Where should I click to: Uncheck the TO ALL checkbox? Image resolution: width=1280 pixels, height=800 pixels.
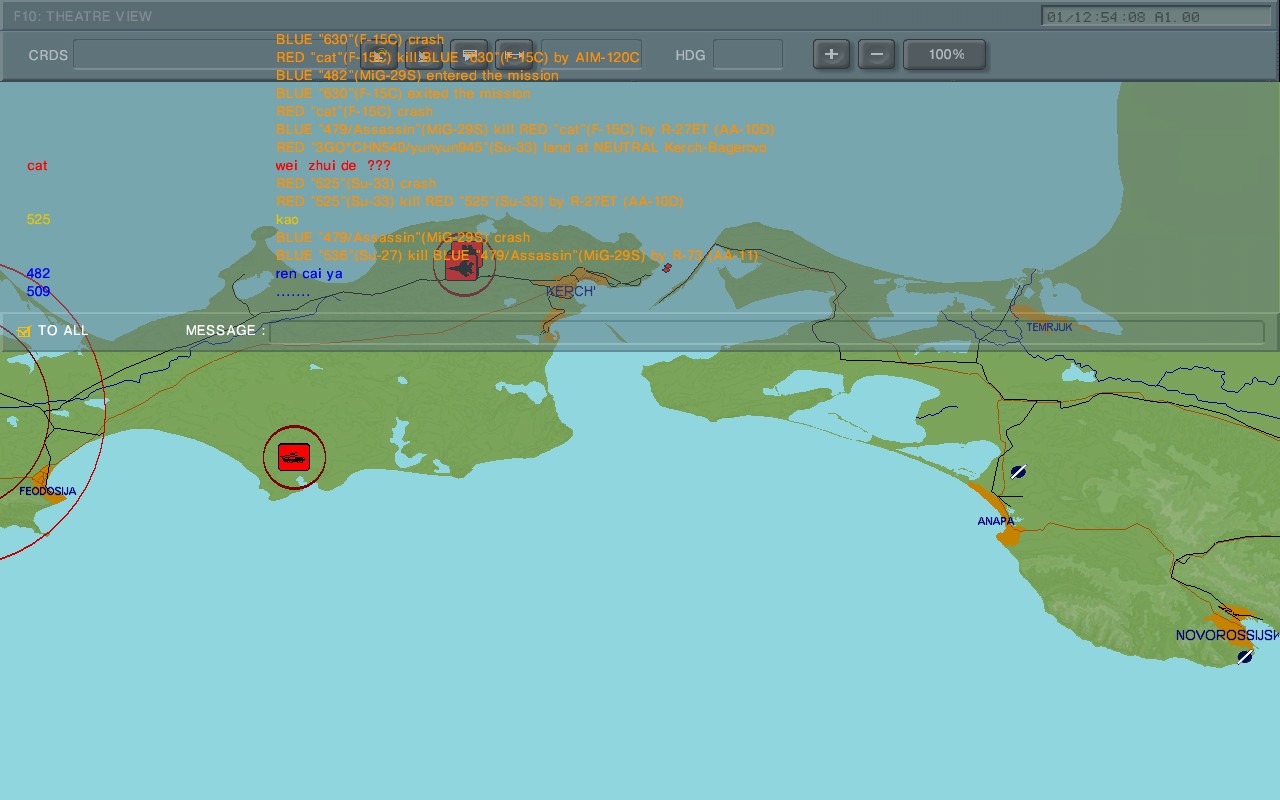pyautogui.click(x=24, y=331)
